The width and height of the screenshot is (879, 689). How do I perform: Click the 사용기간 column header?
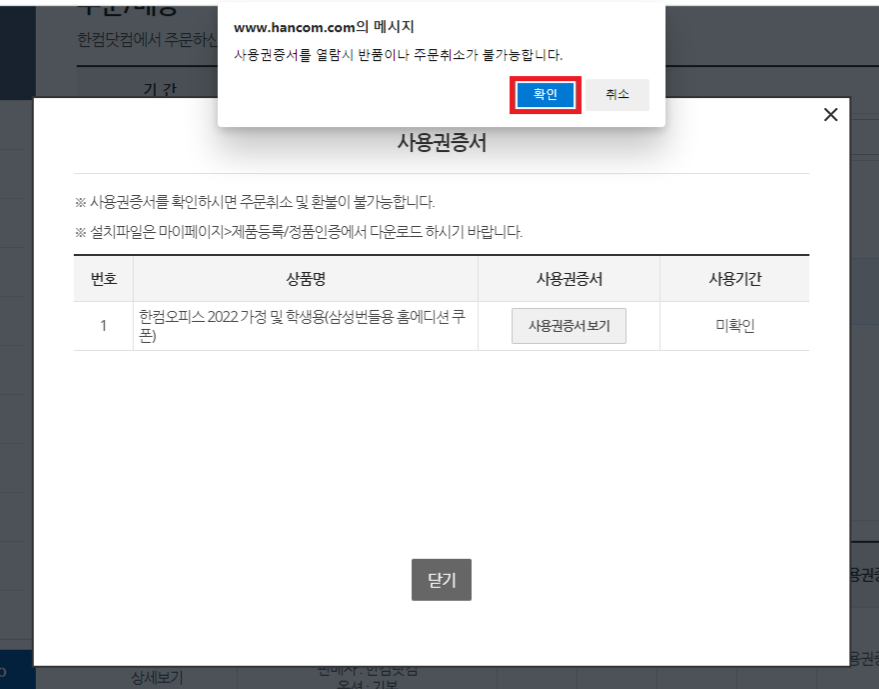pyautogui.click(x=735, y=279)
